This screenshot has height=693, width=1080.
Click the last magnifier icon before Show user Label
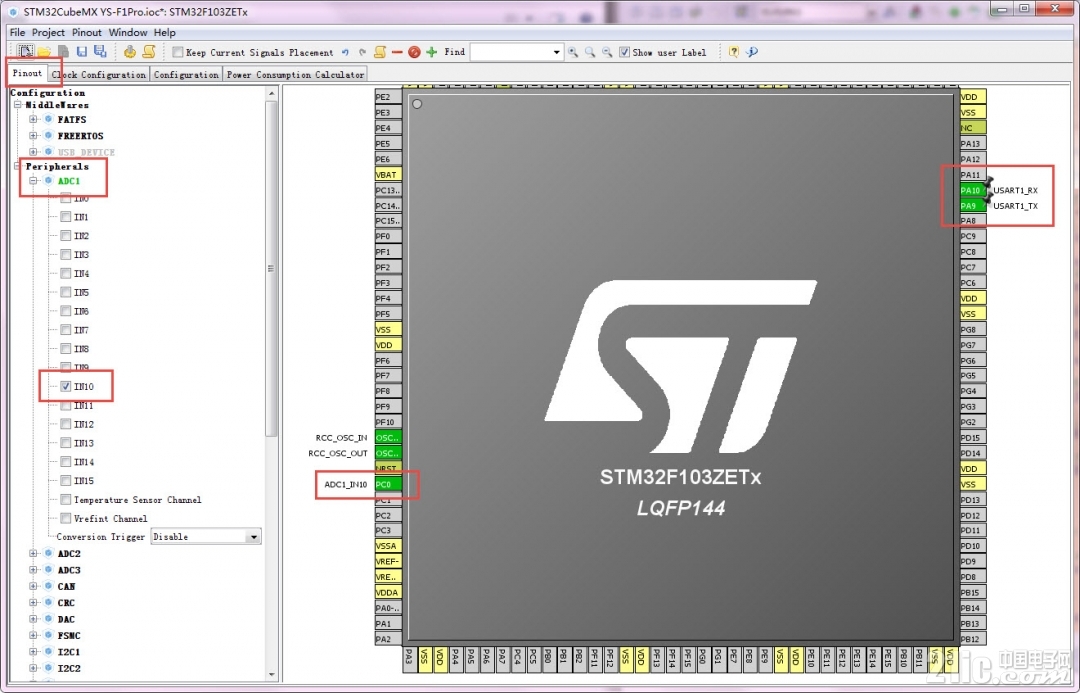[x=607, y=52]
